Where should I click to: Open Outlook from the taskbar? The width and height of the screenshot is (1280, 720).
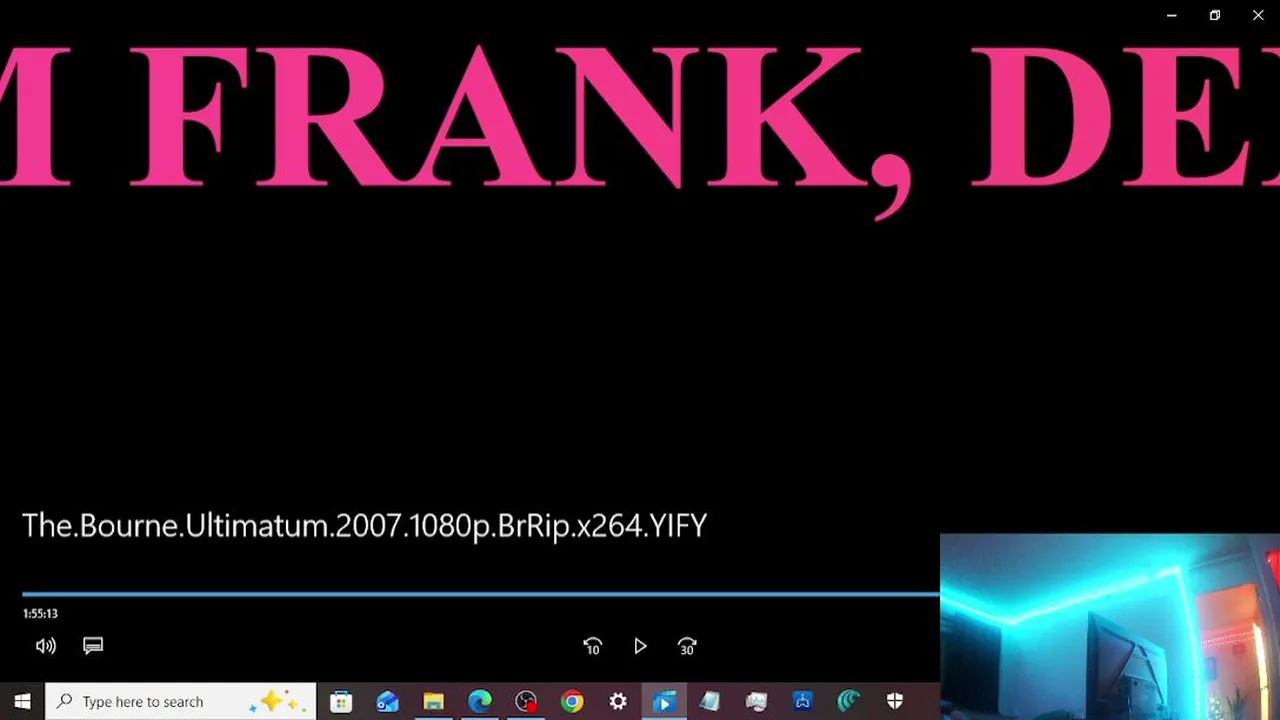point(387,702)
